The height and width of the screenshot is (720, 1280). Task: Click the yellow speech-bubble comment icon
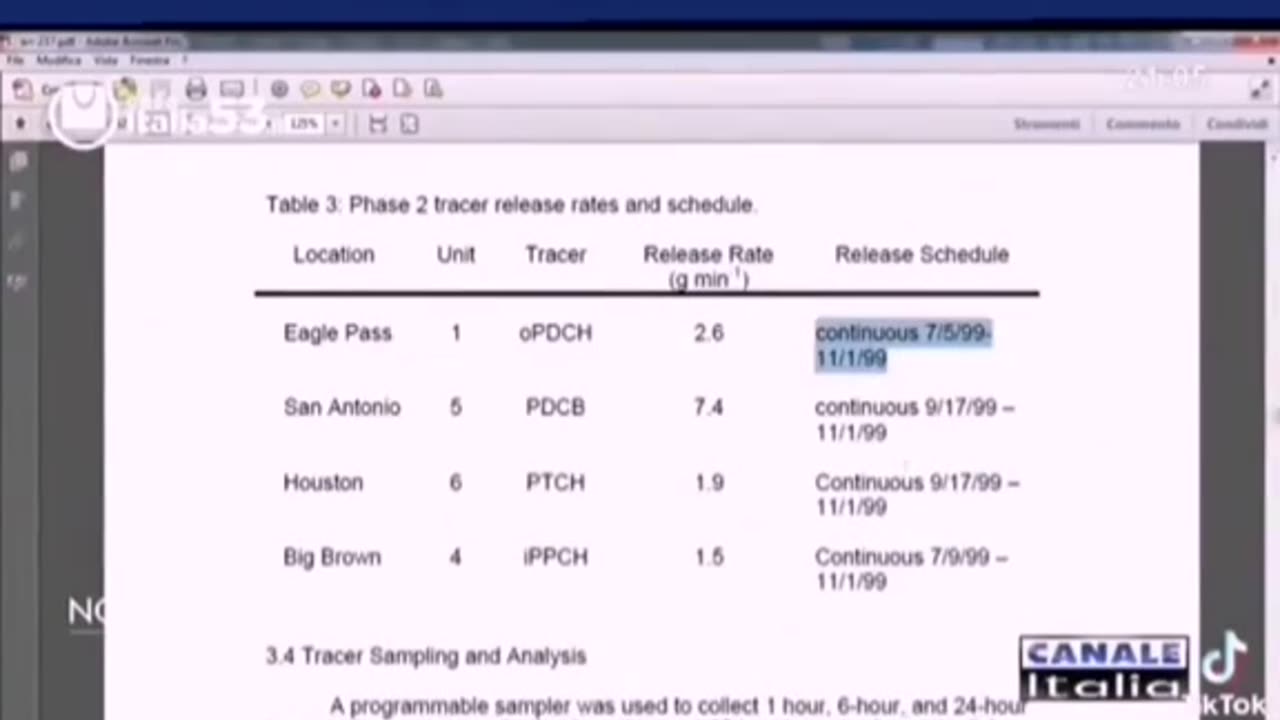click(x=310, y=89)
